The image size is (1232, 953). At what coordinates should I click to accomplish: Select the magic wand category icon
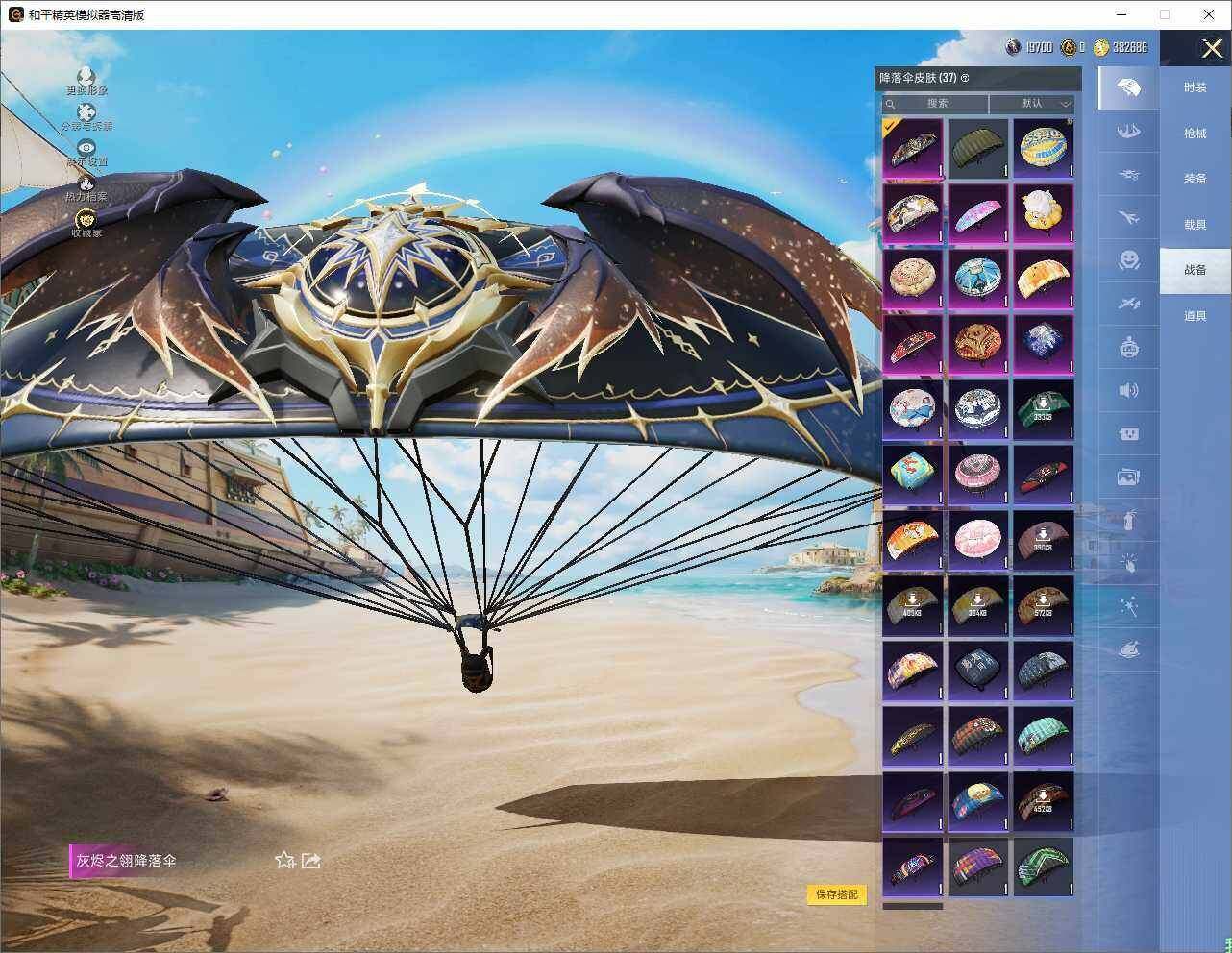pos(1129,606)
